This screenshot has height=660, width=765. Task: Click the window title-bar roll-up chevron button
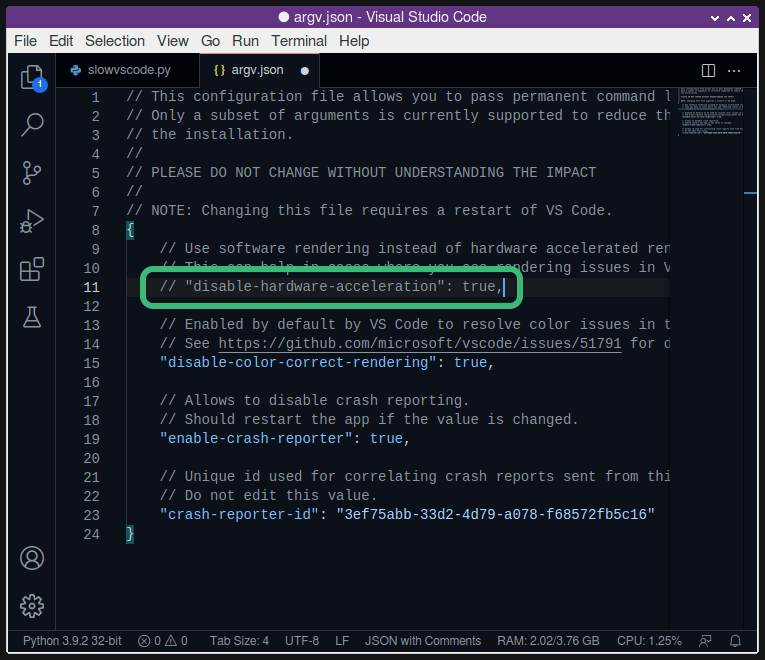pos(731,18)
